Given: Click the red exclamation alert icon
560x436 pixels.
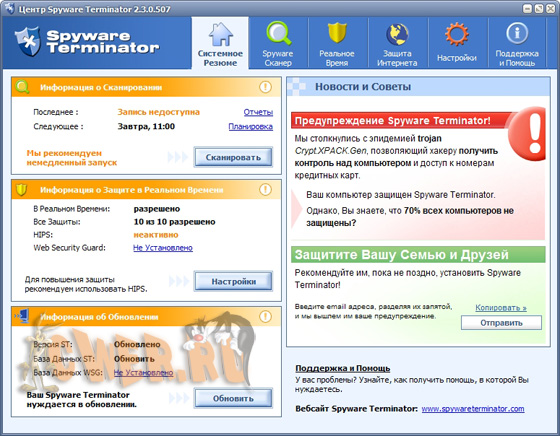Looking at the screenshot, I should [528, 133].
